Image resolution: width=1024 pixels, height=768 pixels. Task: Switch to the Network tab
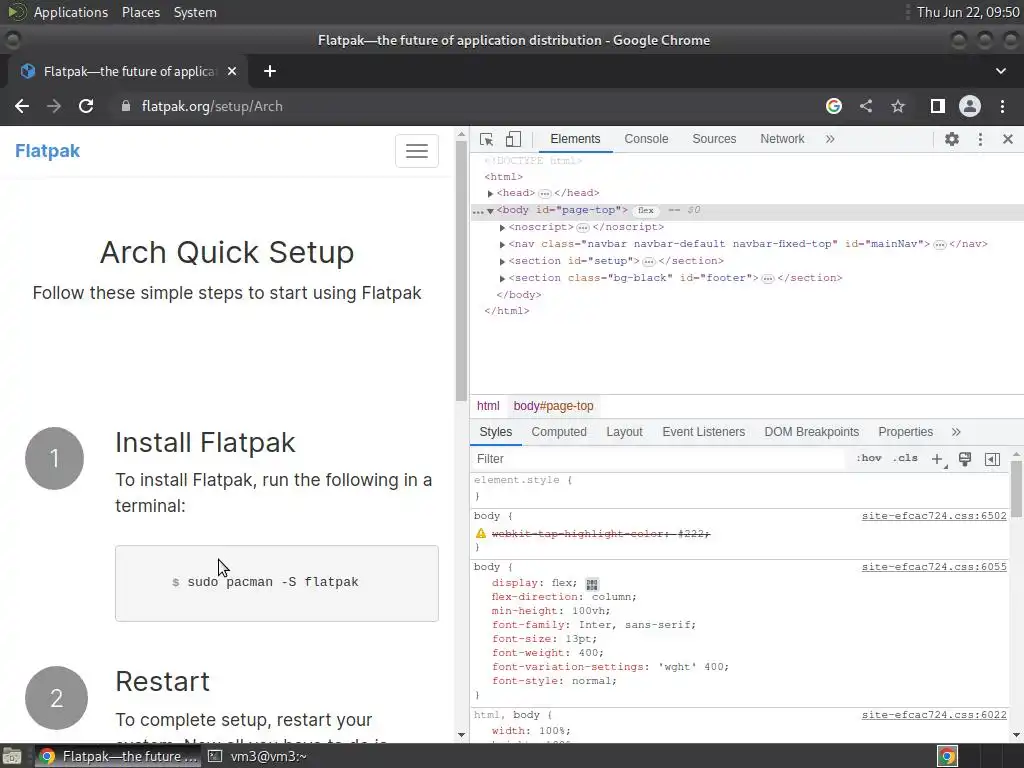[782, 139]
